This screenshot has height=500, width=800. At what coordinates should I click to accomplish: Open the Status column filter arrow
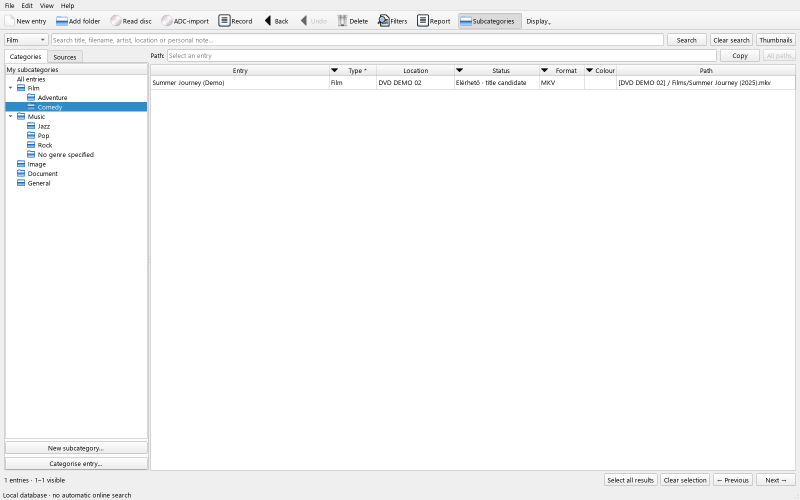click(x=459, y=70)
